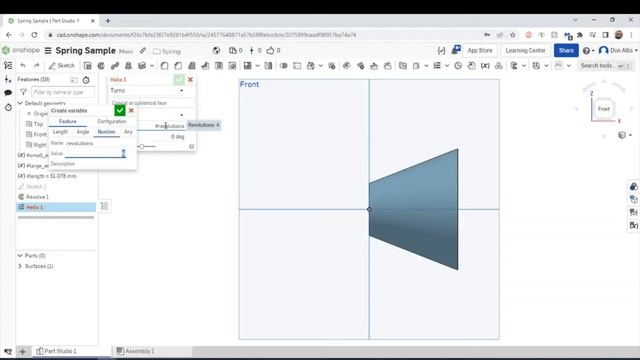Select the Linear pattern tool icon
The image size is (640, 360).
247,66
